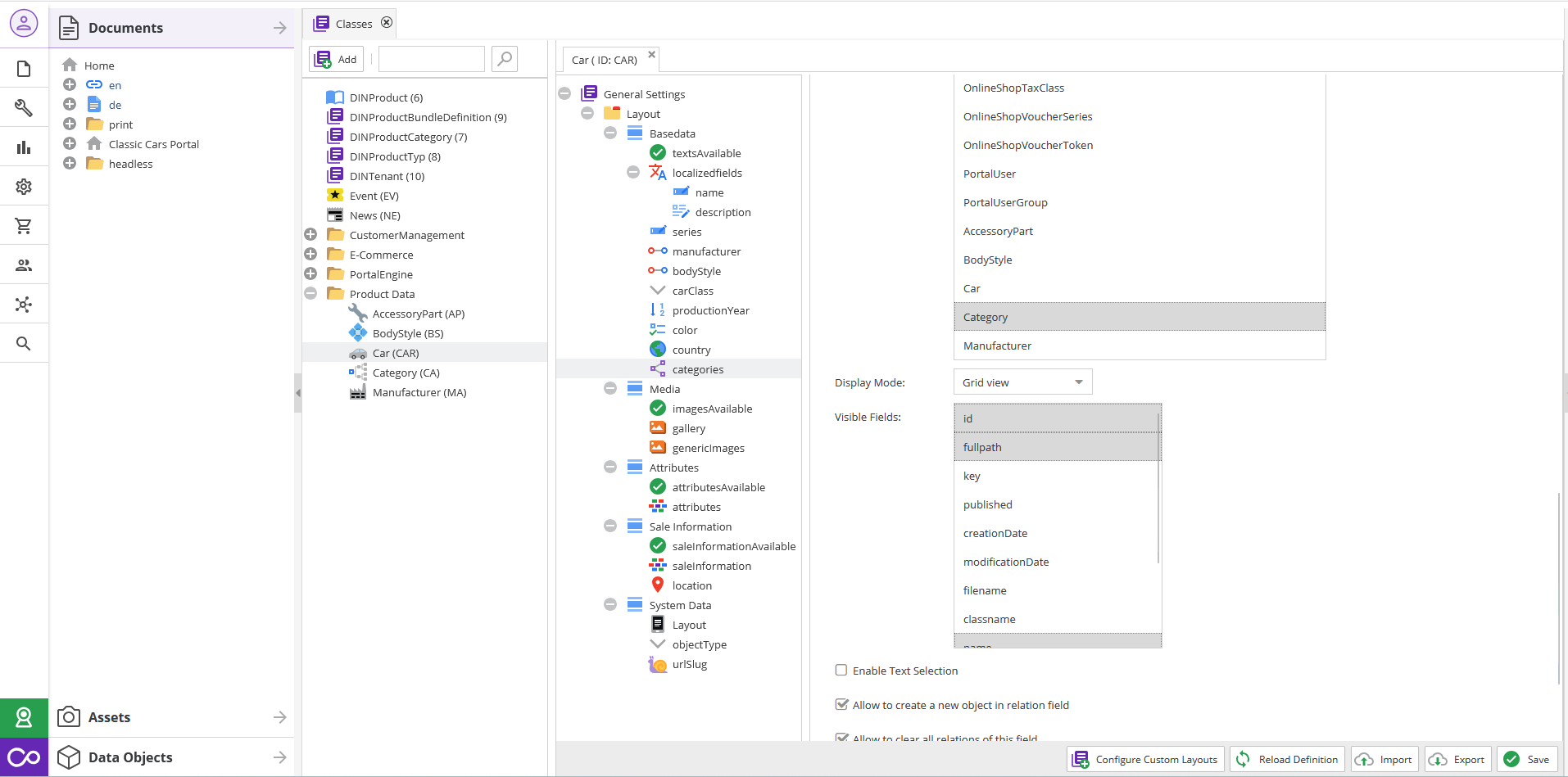Viewport: 1568px width, 777px height.
Task: Open the user profile avatar icon
Action: pyautogui.click(x=24, y=23)
